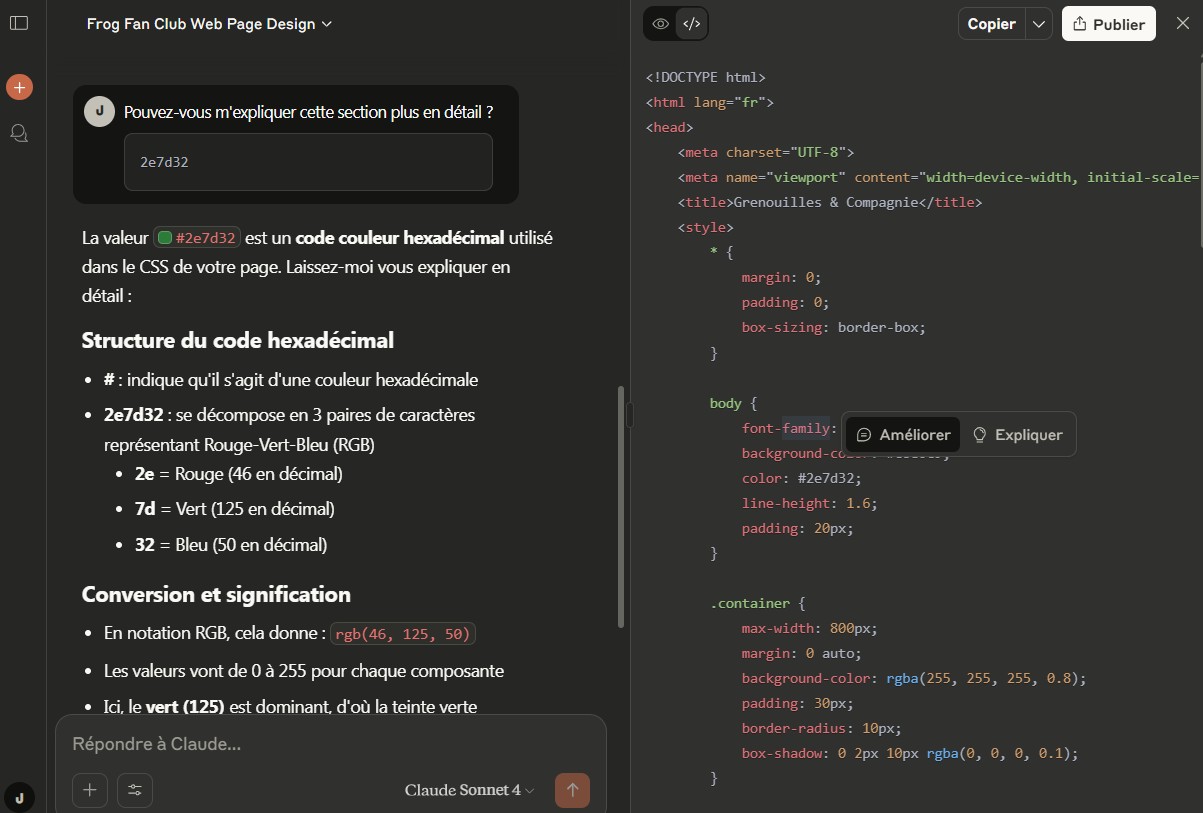1203x813 pixels.
Task: Click the Copier button
Action: point(991,24)
